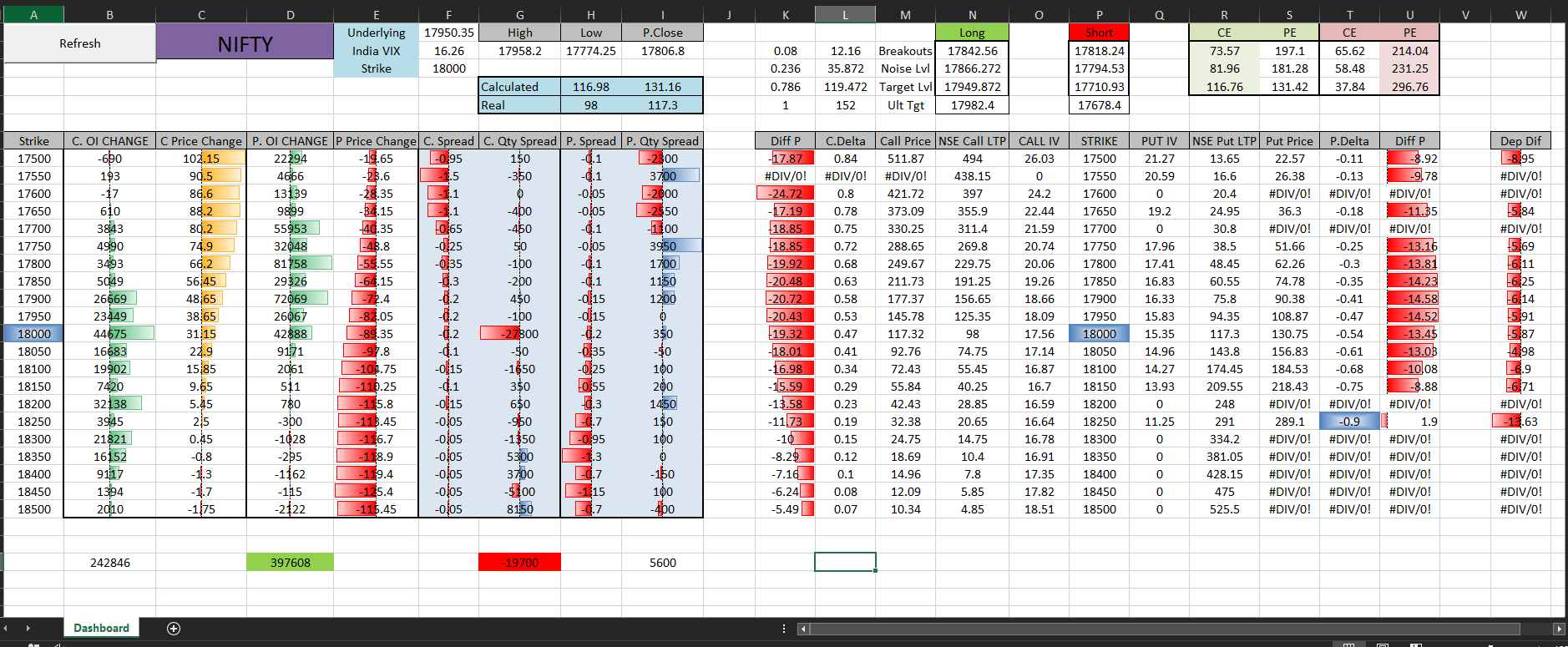The height and width of the screenshot is (647, 1568).
Task: Click the horizontal scrollbar right arrow
Action: [x=1559, y=629]
